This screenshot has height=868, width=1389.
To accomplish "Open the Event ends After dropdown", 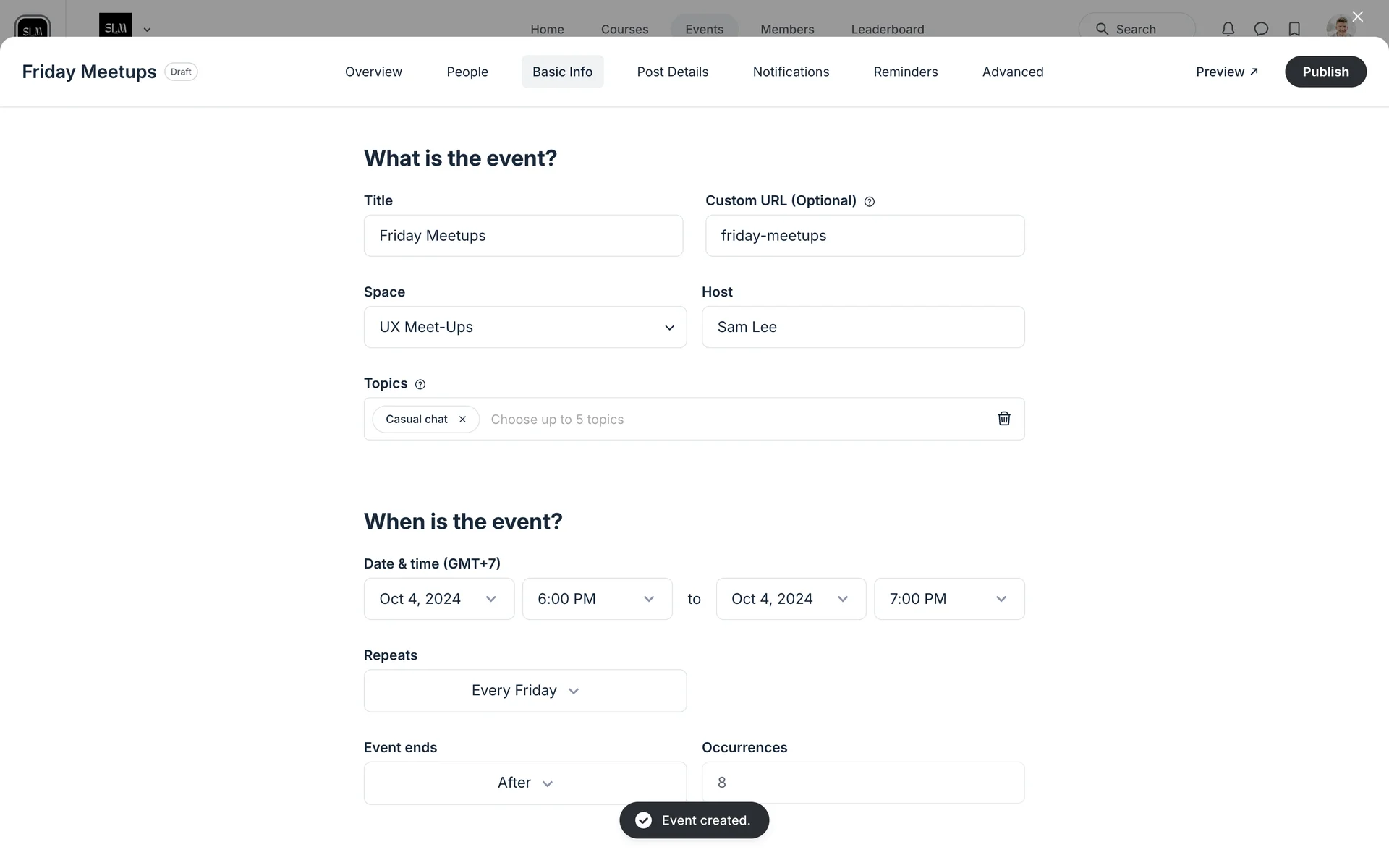I will 524,783.
